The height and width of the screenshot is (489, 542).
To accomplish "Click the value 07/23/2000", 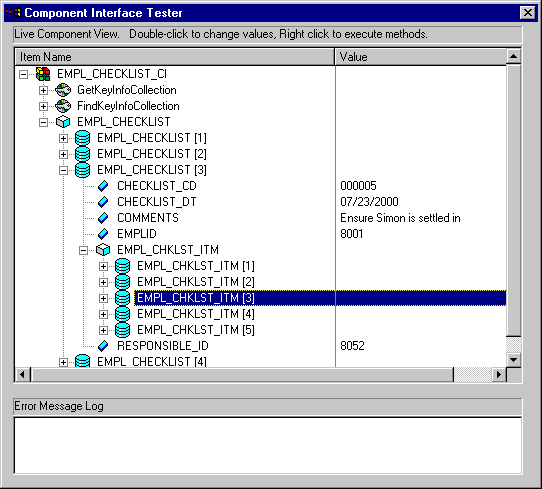I will (369, 202).
